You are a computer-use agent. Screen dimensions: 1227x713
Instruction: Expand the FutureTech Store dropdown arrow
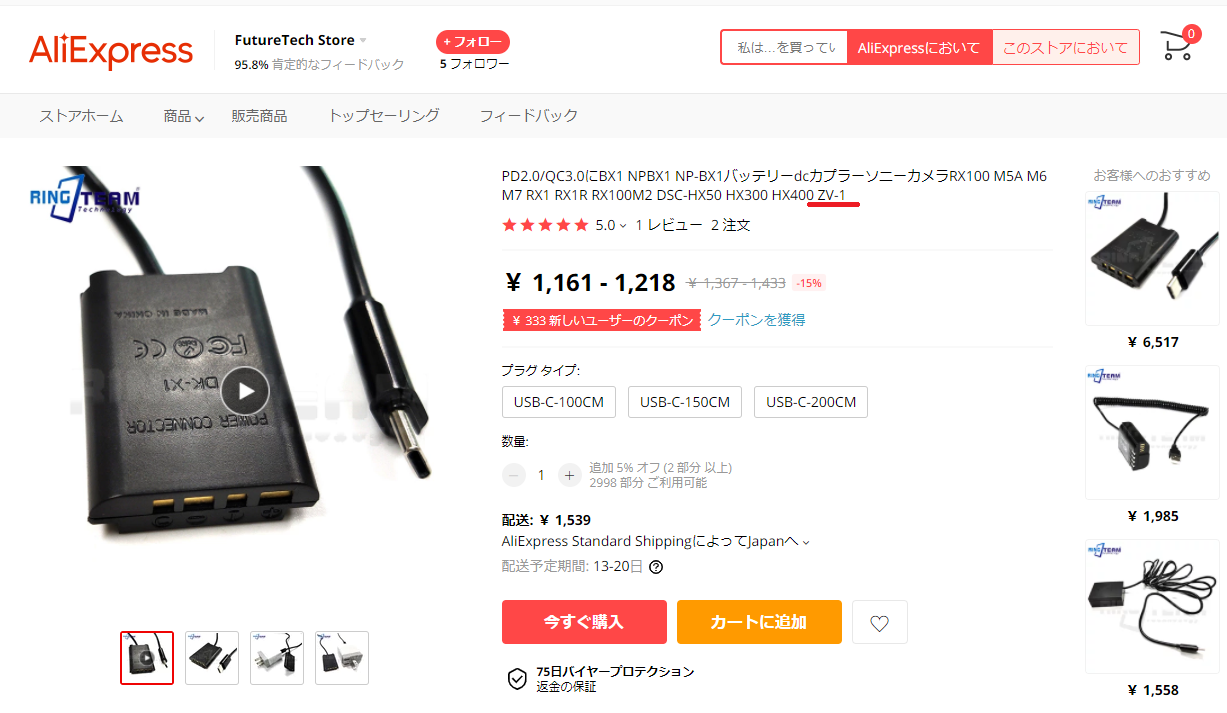363,41
